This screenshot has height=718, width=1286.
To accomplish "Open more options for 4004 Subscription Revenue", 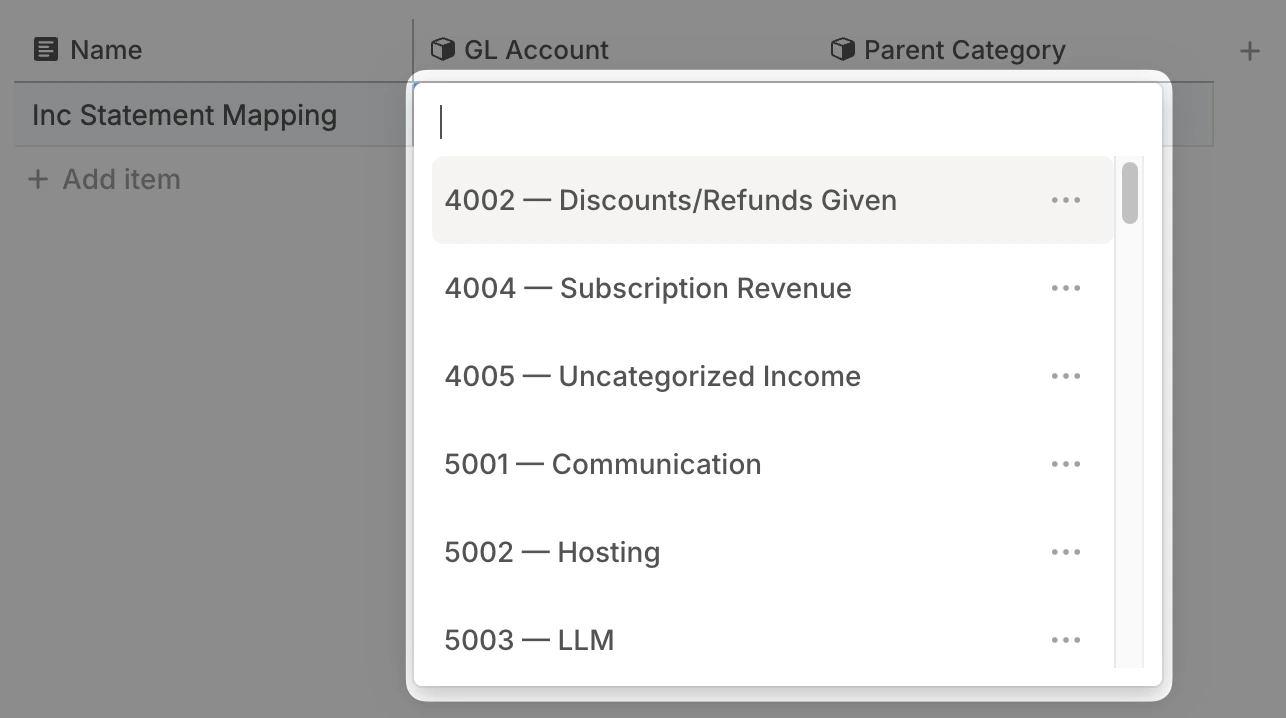I will (1066, 288).
